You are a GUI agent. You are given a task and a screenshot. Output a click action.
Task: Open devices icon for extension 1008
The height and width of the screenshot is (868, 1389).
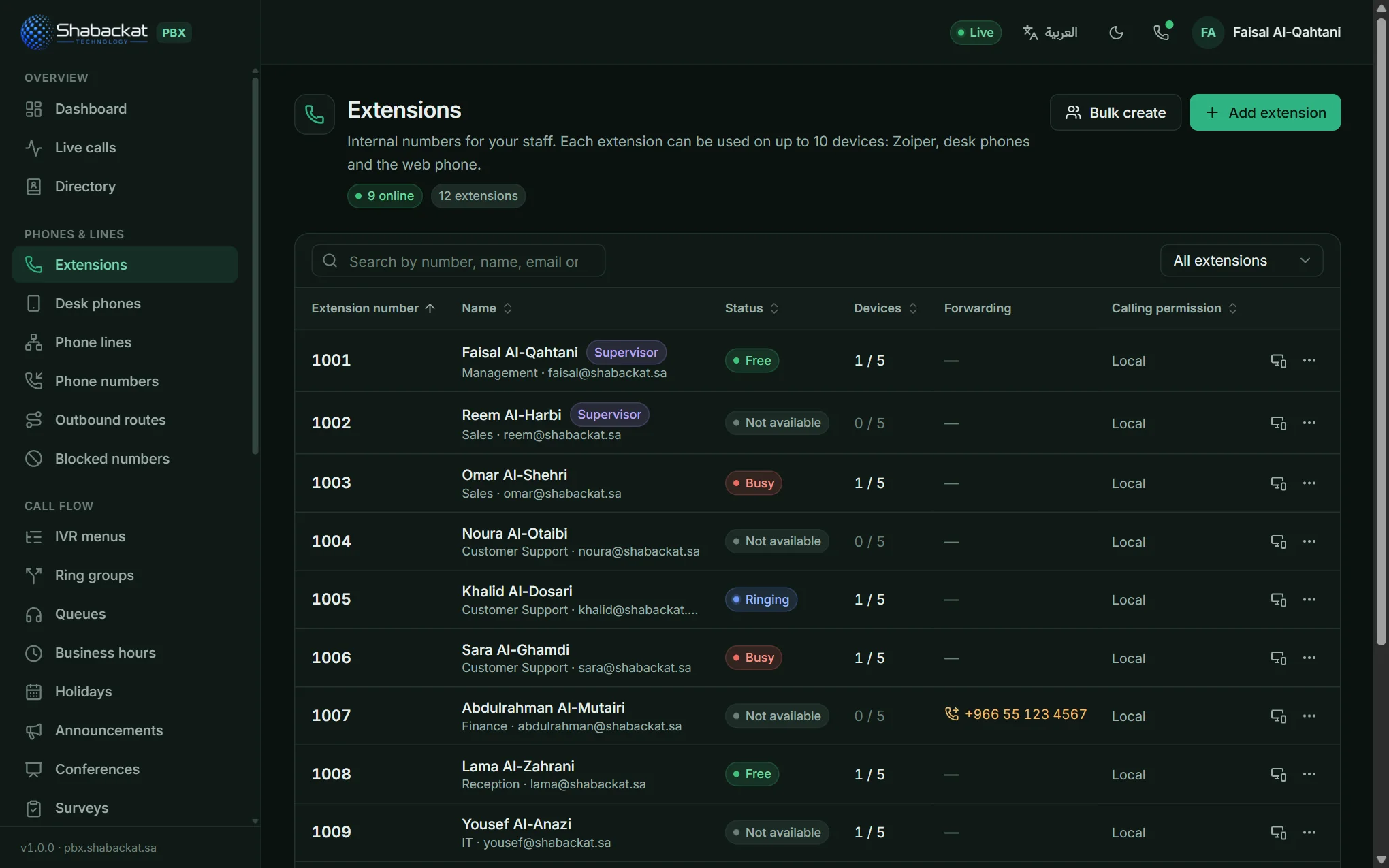pyautogui.click(x=1279, y=774)
